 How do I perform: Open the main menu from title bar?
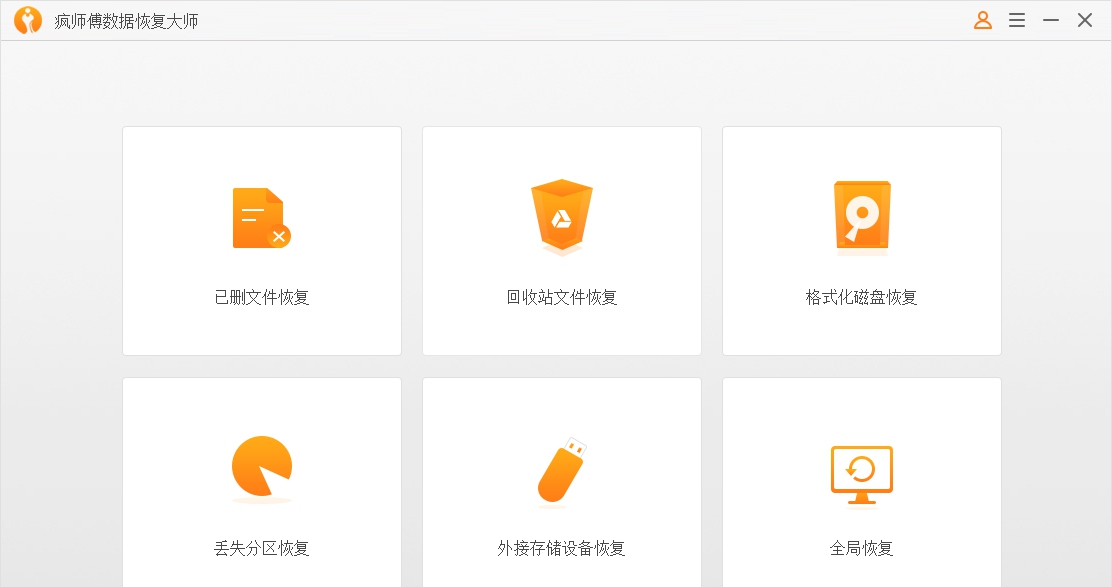1016,19
